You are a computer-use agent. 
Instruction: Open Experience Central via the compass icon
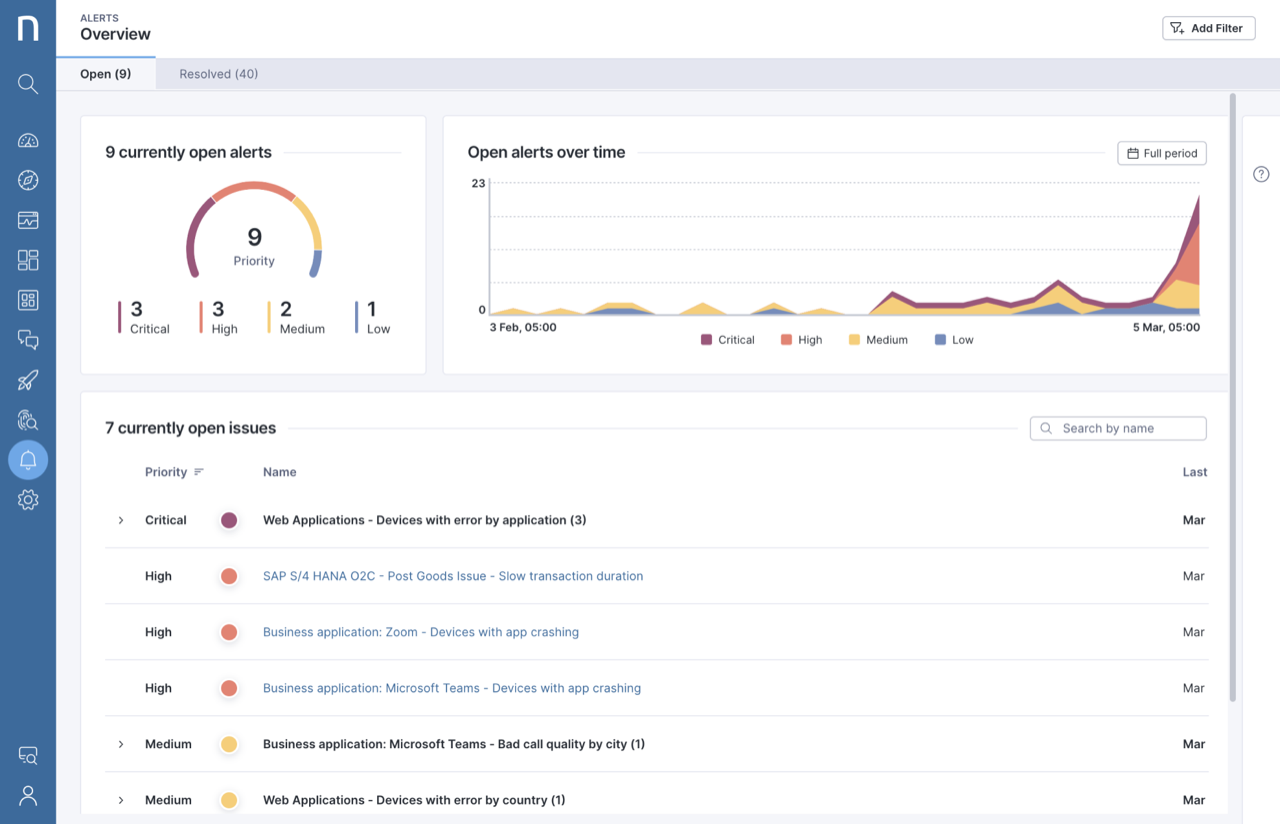[27, 180]
